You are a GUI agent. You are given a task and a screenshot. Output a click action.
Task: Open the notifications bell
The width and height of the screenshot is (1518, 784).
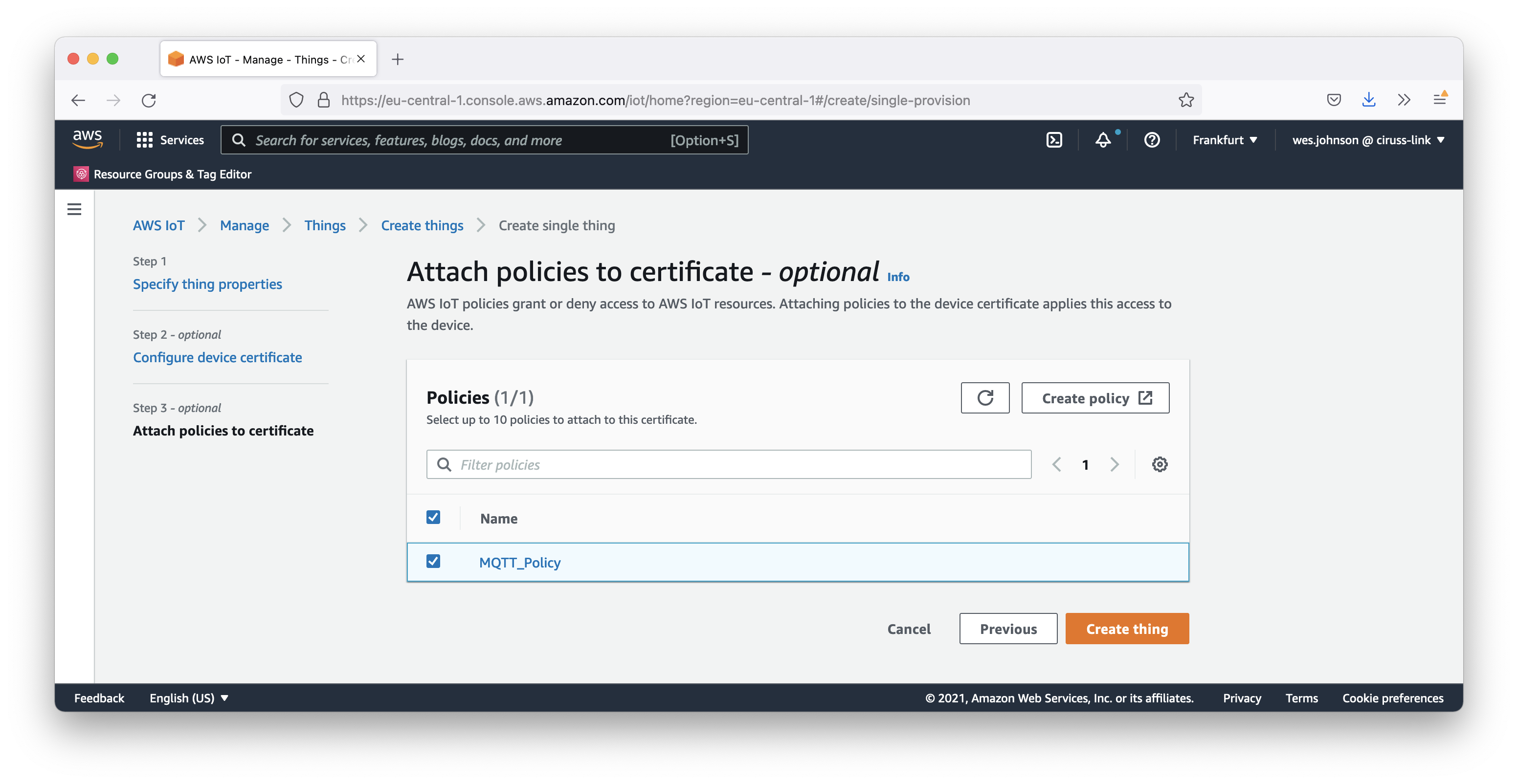(x=1102, y=140)
